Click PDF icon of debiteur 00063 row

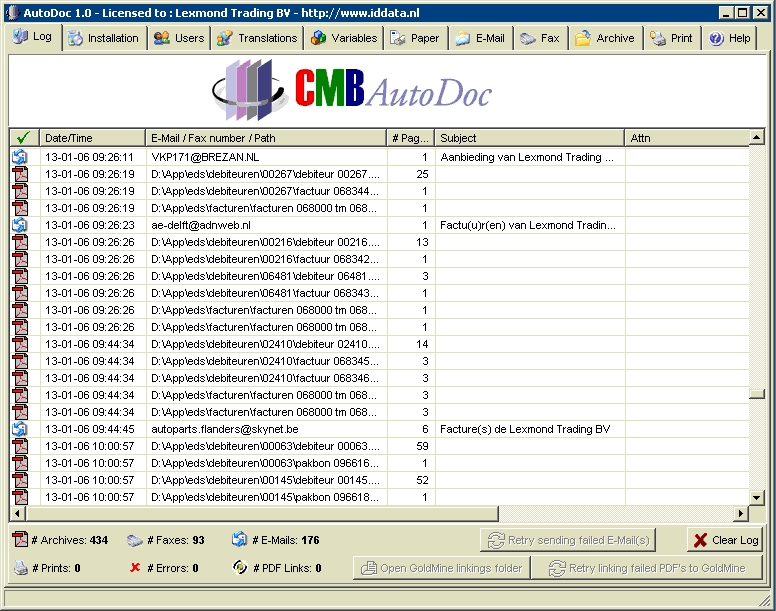20,446
